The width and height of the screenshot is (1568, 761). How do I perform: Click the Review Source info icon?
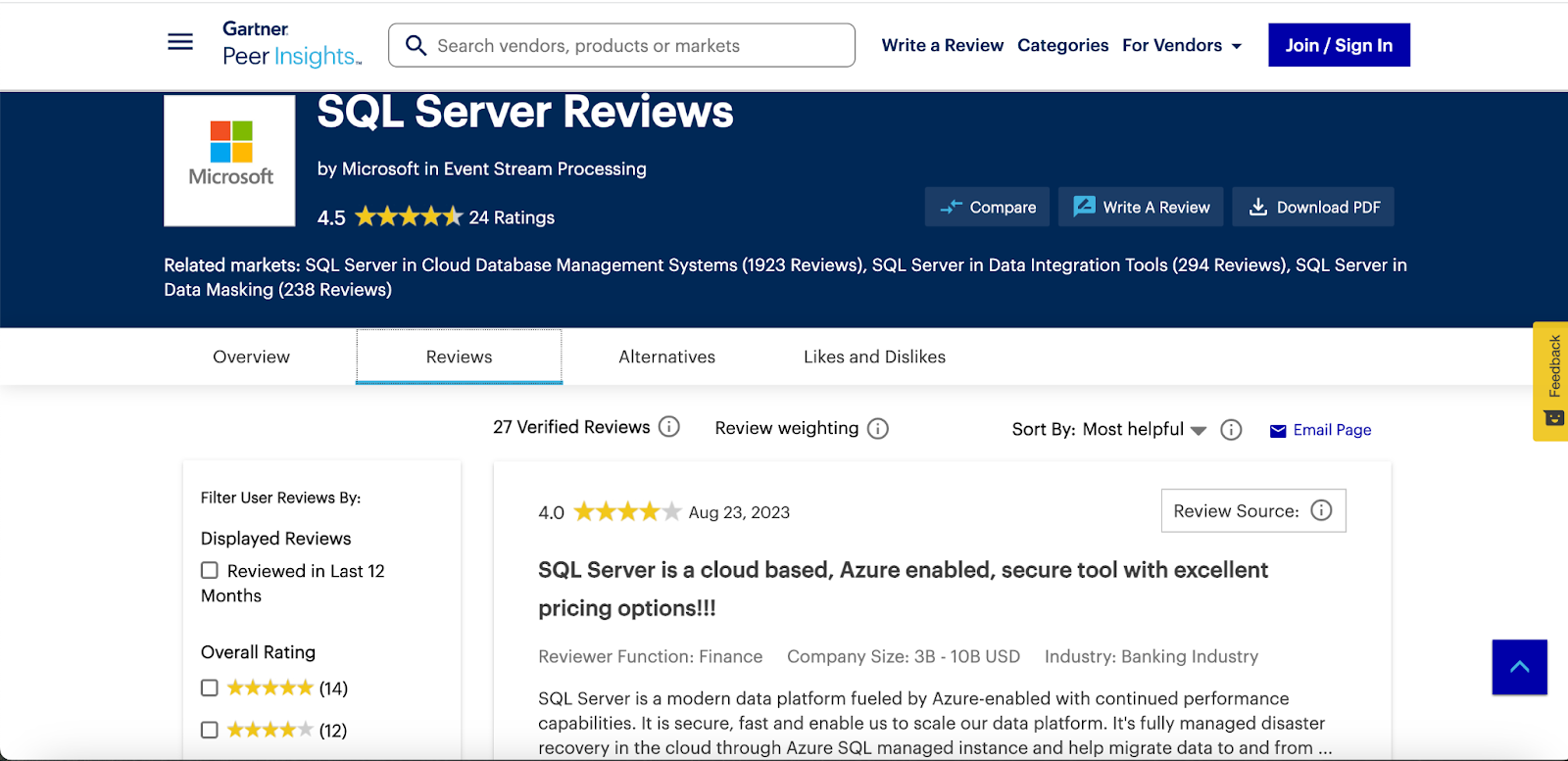click(1321, 510)
